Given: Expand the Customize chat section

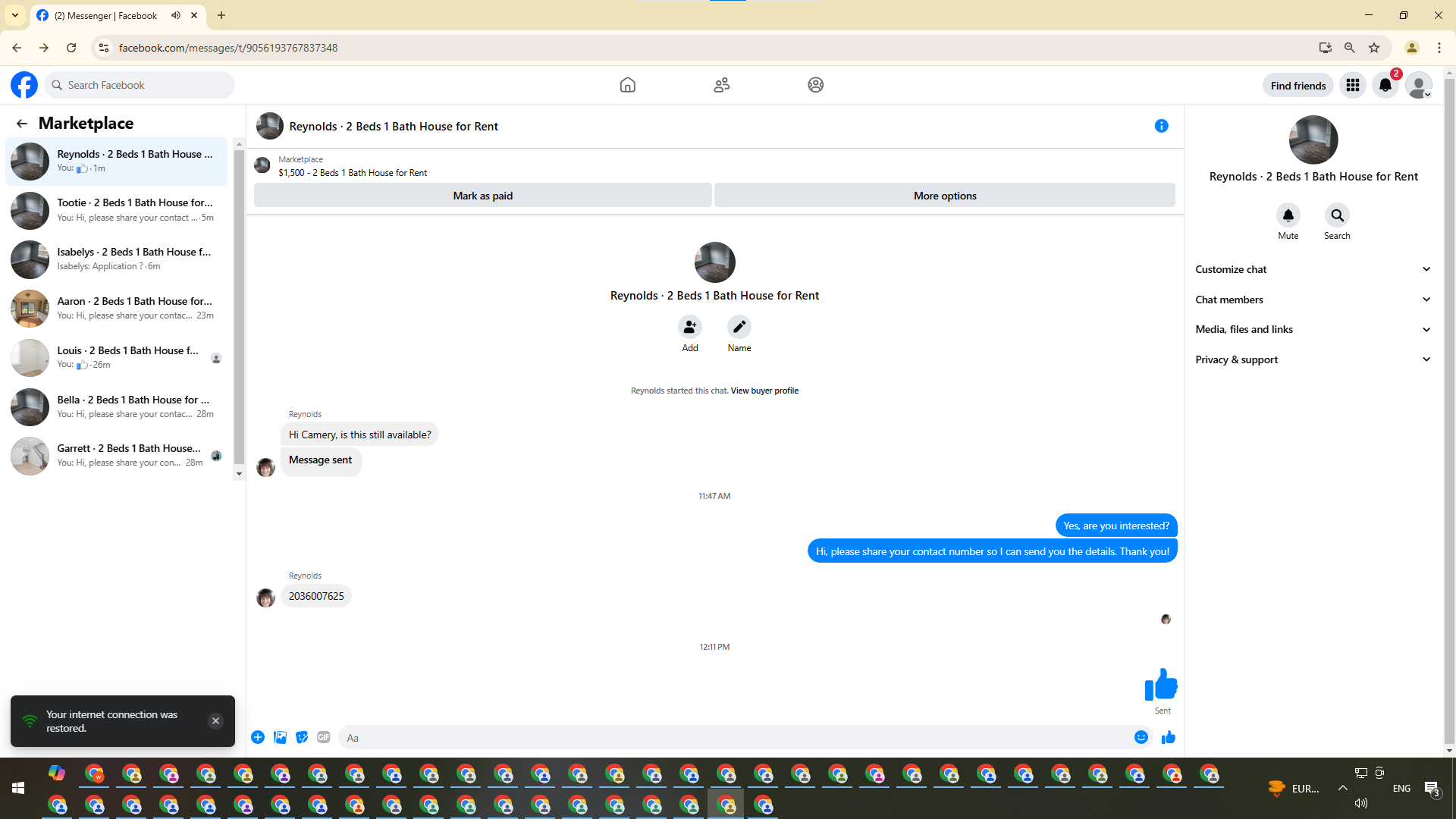Looking at the screenshot, I should (x=1313, y=269).
